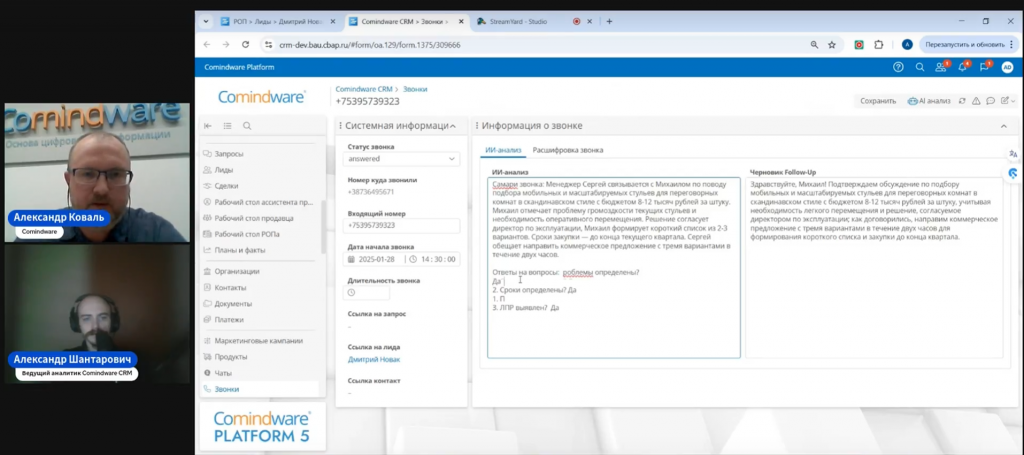Collapse the Информация о звонке panel
This screenshot has height=455, width=1024.
[1004, 126]
